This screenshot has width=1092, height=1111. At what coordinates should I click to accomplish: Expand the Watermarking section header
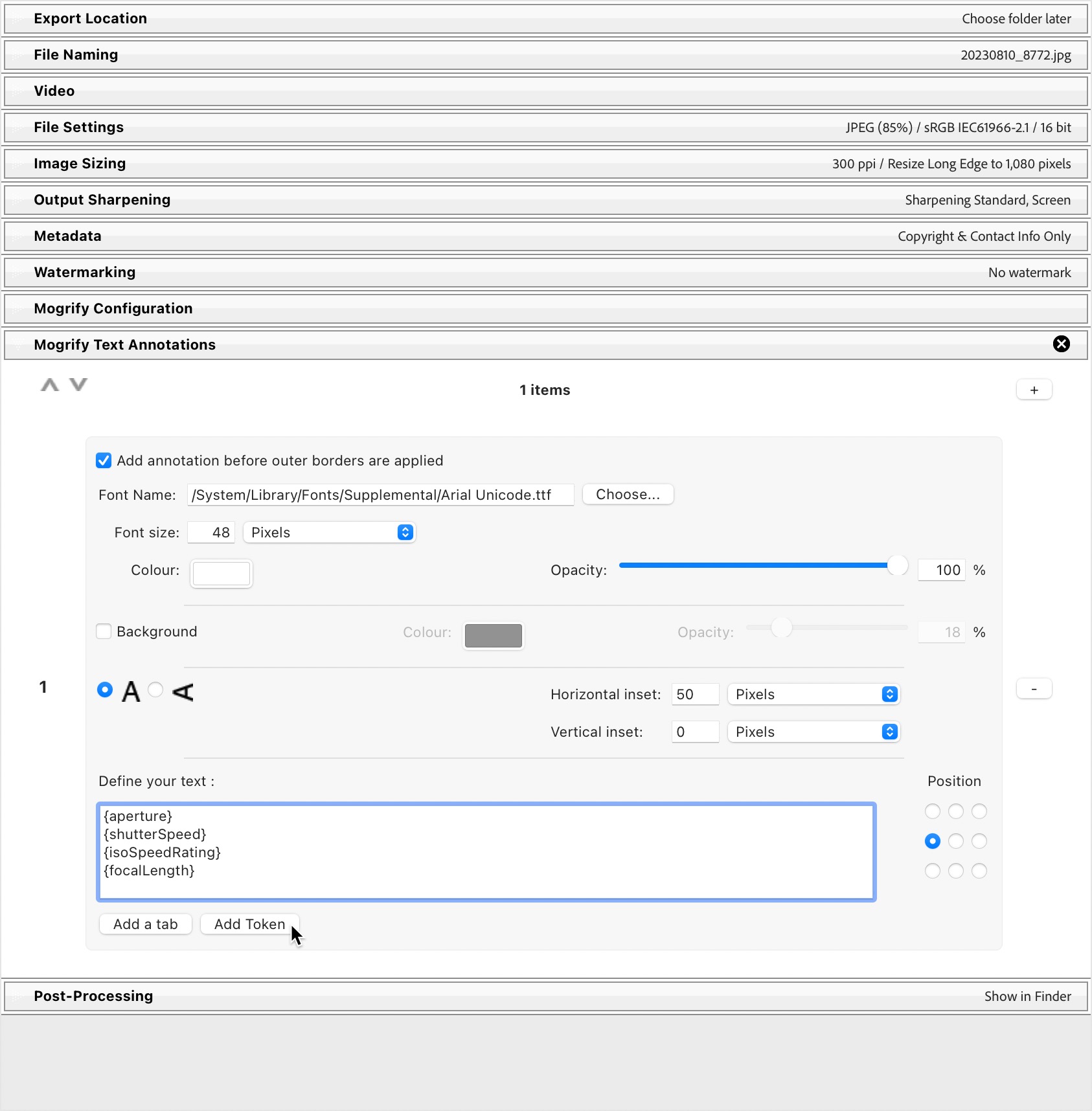[x=85, y=273]
